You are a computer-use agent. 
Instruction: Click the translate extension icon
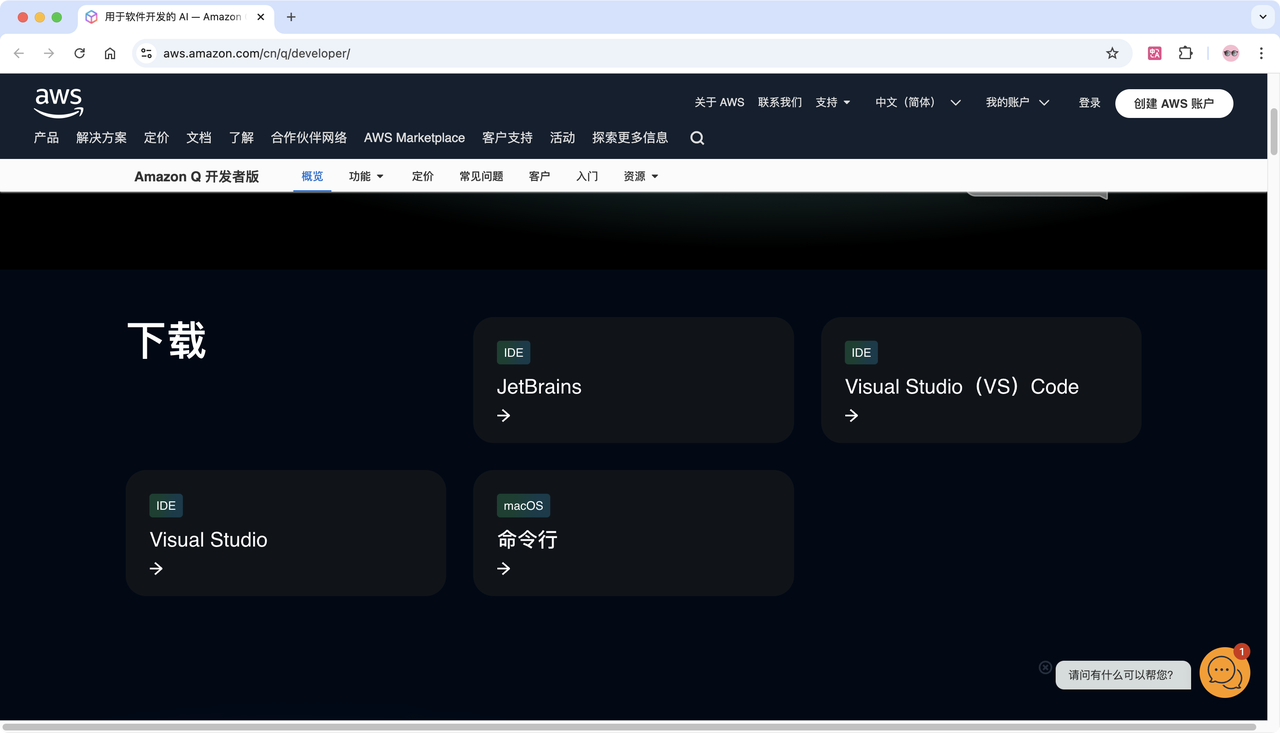[x=1155, y=53]
